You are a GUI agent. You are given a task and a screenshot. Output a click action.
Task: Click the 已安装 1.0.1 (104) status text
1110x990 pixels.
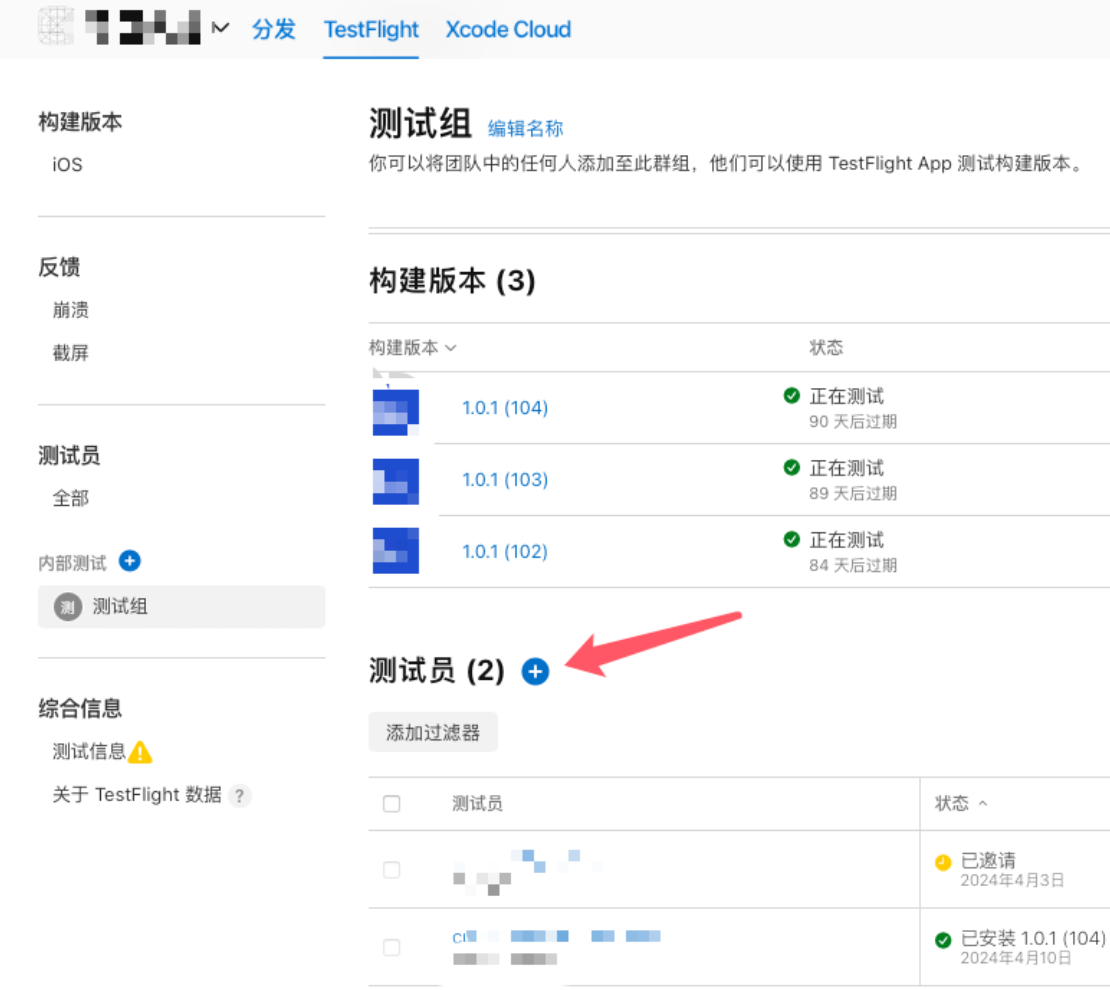(x=1033, y=939)
